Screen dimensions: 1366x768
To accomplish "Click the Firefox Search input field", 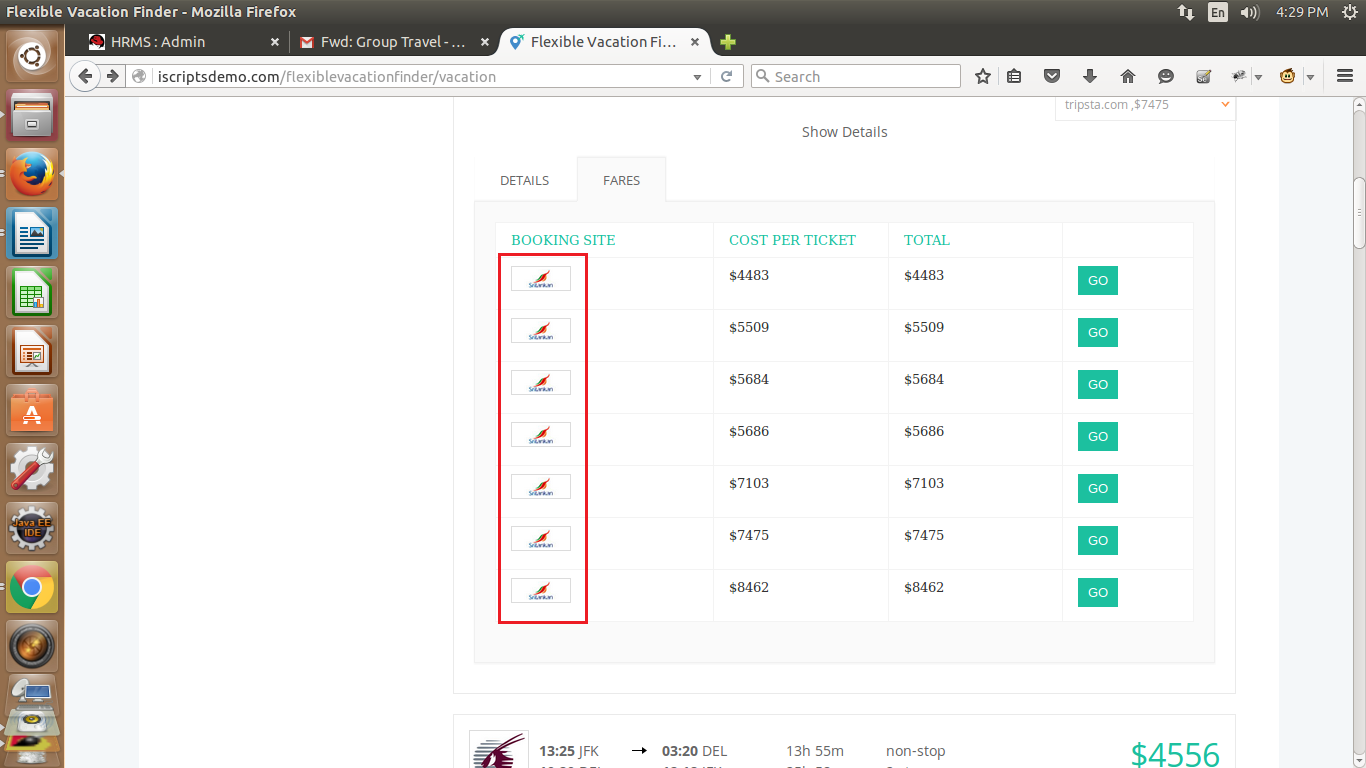I will pyautogui.click(x=860, y=77).
